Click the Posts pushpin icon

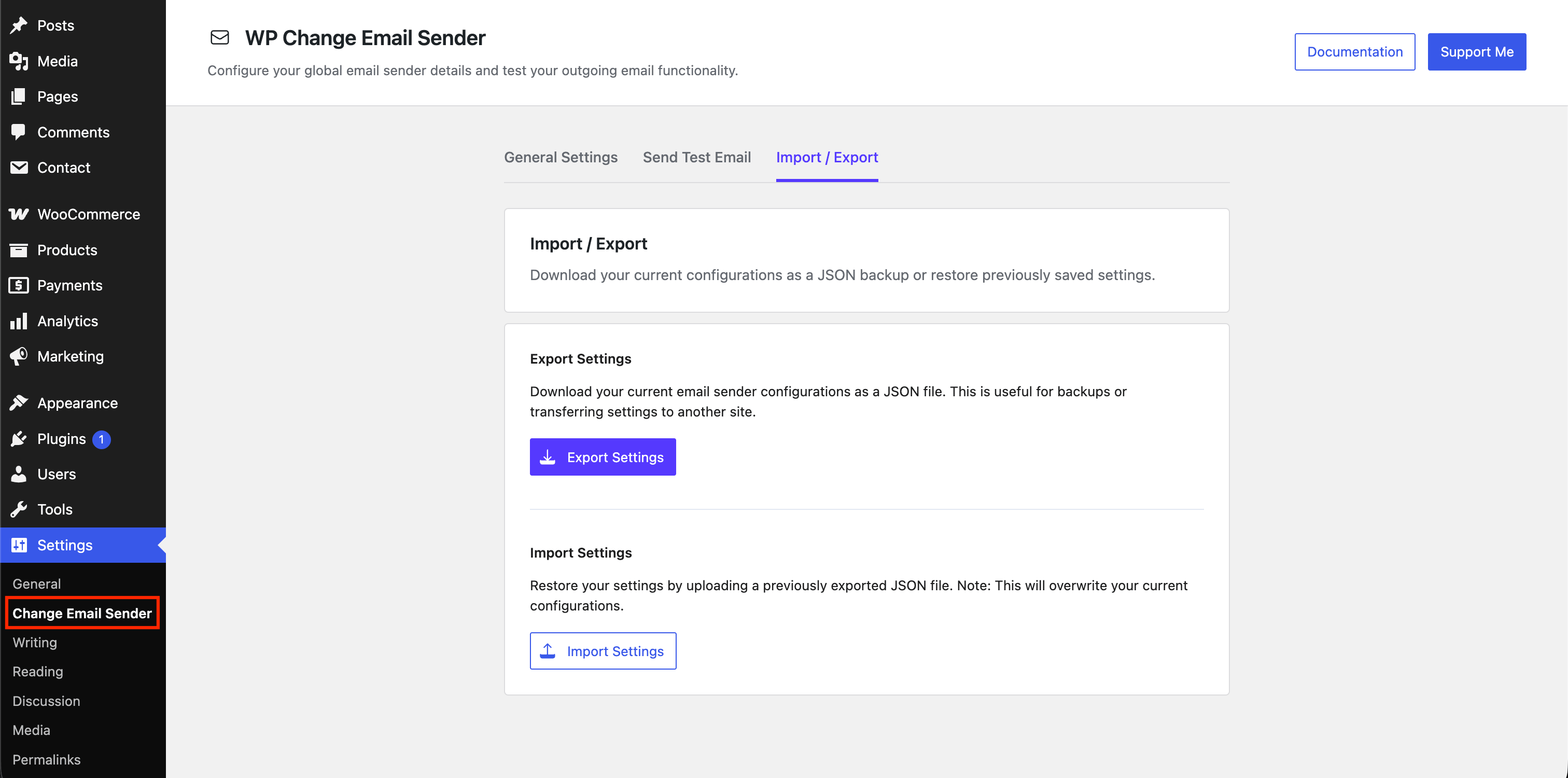point(19,25)
